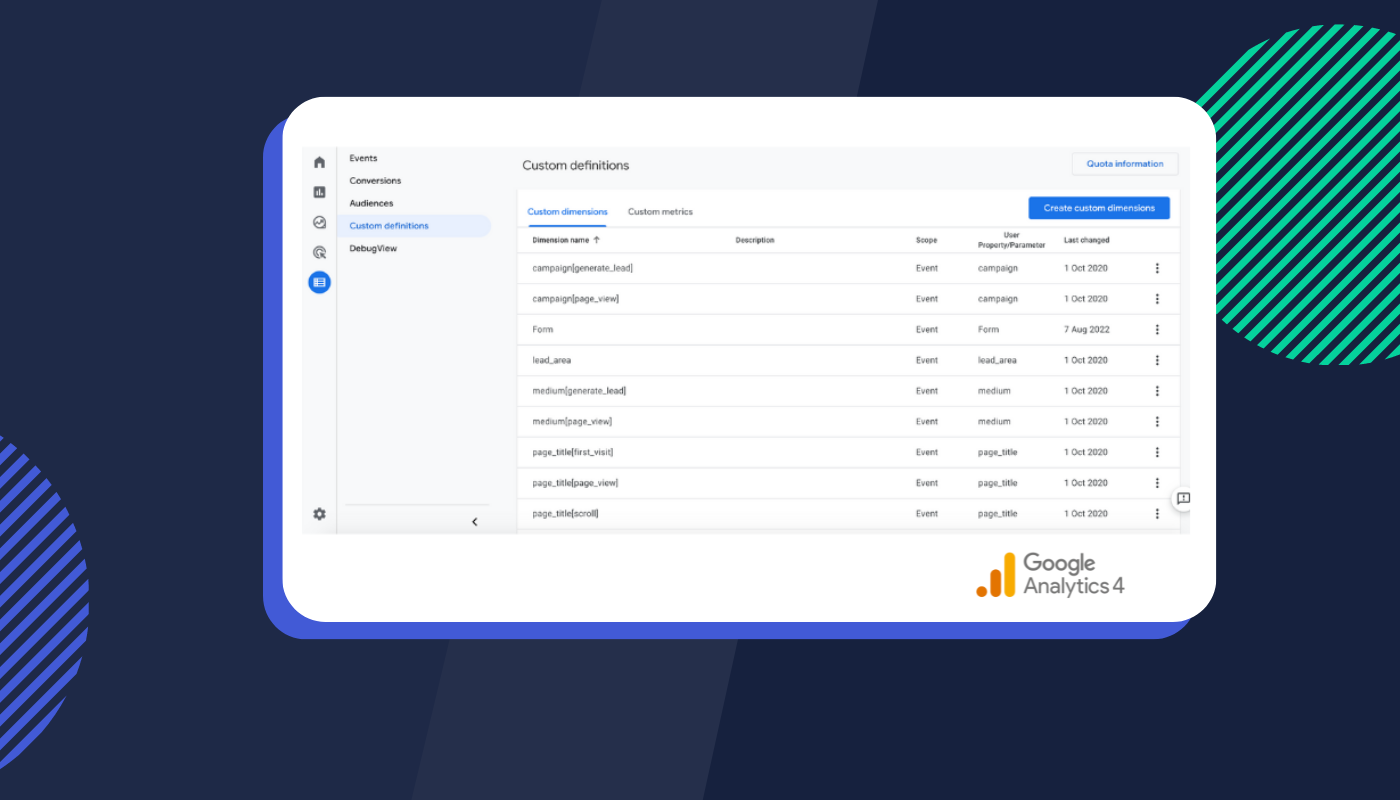The image size is (1400, 800).
Task: Open the Explore icon in sidebar
Action: click(319, 223)
